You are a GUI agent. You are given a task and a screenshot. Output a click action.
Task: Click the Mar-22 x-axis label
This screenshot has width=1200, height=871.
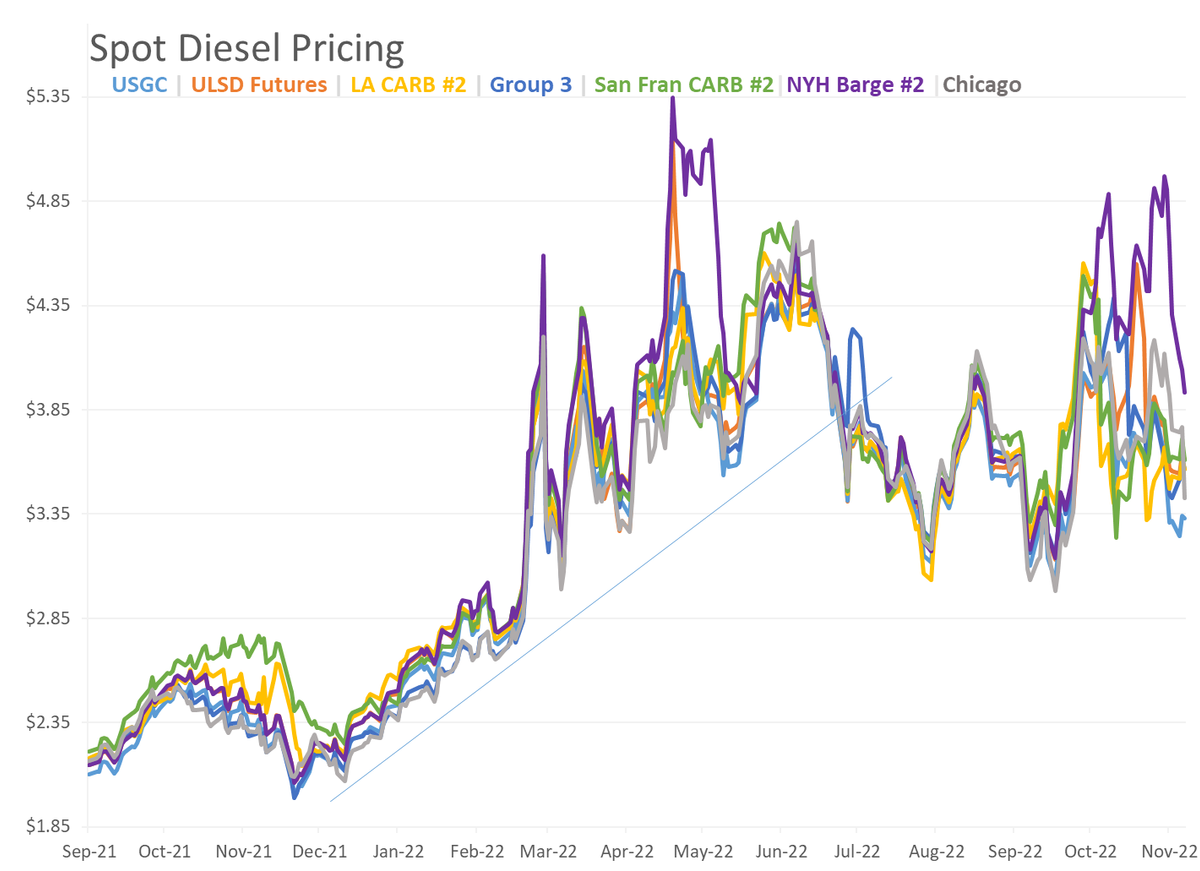(547, 852)
